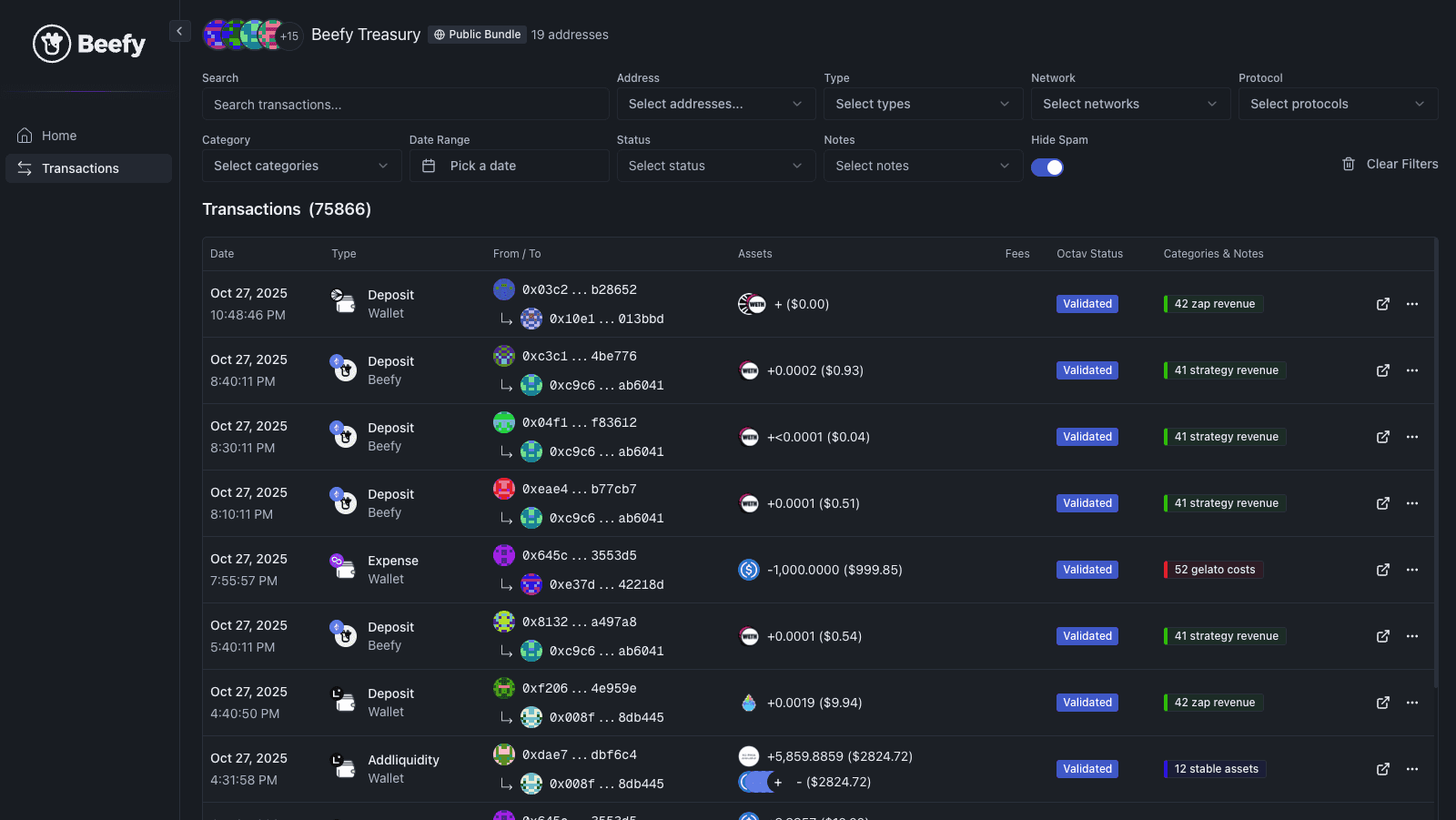Expand the Select protocols dropdown
This screenshot has height=820, width=1456.
tap(1337, 104)
